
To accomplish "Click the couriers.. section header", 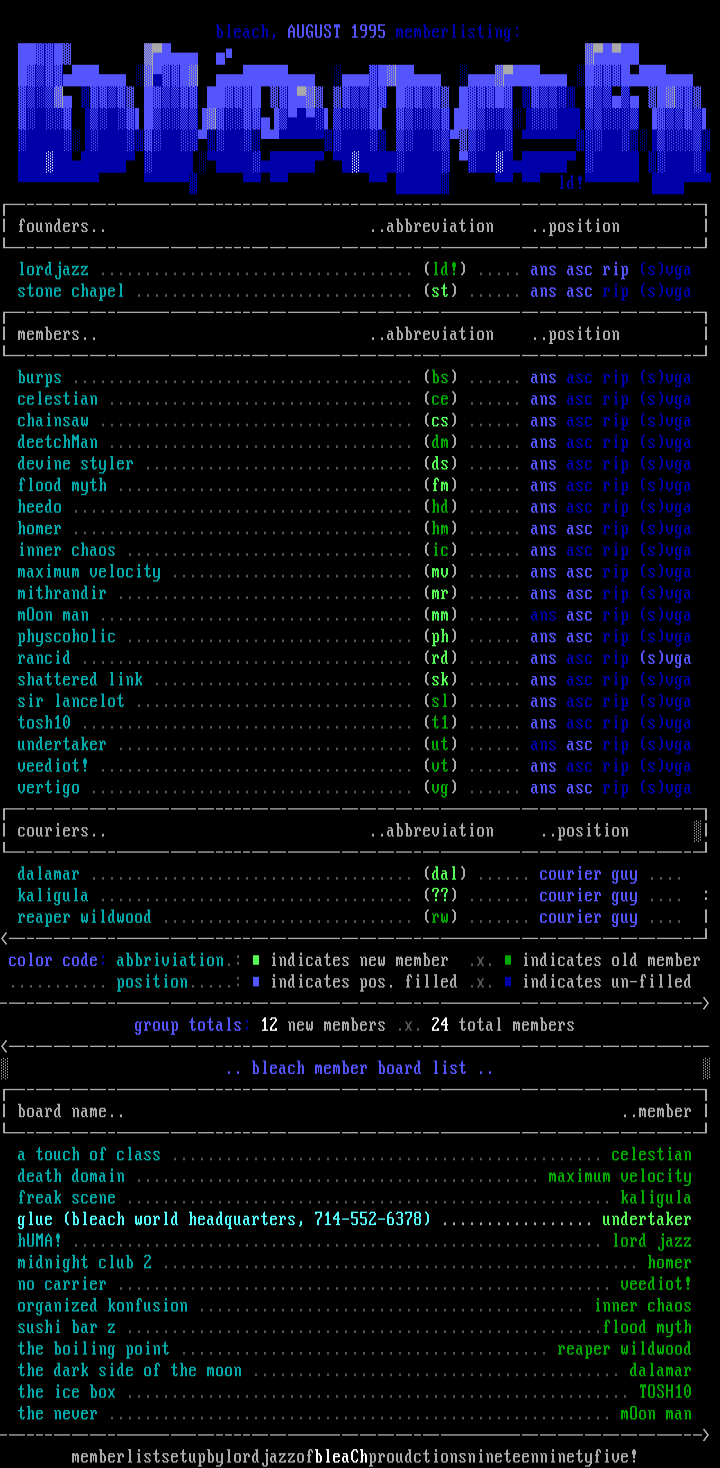I will pos(61,831).
